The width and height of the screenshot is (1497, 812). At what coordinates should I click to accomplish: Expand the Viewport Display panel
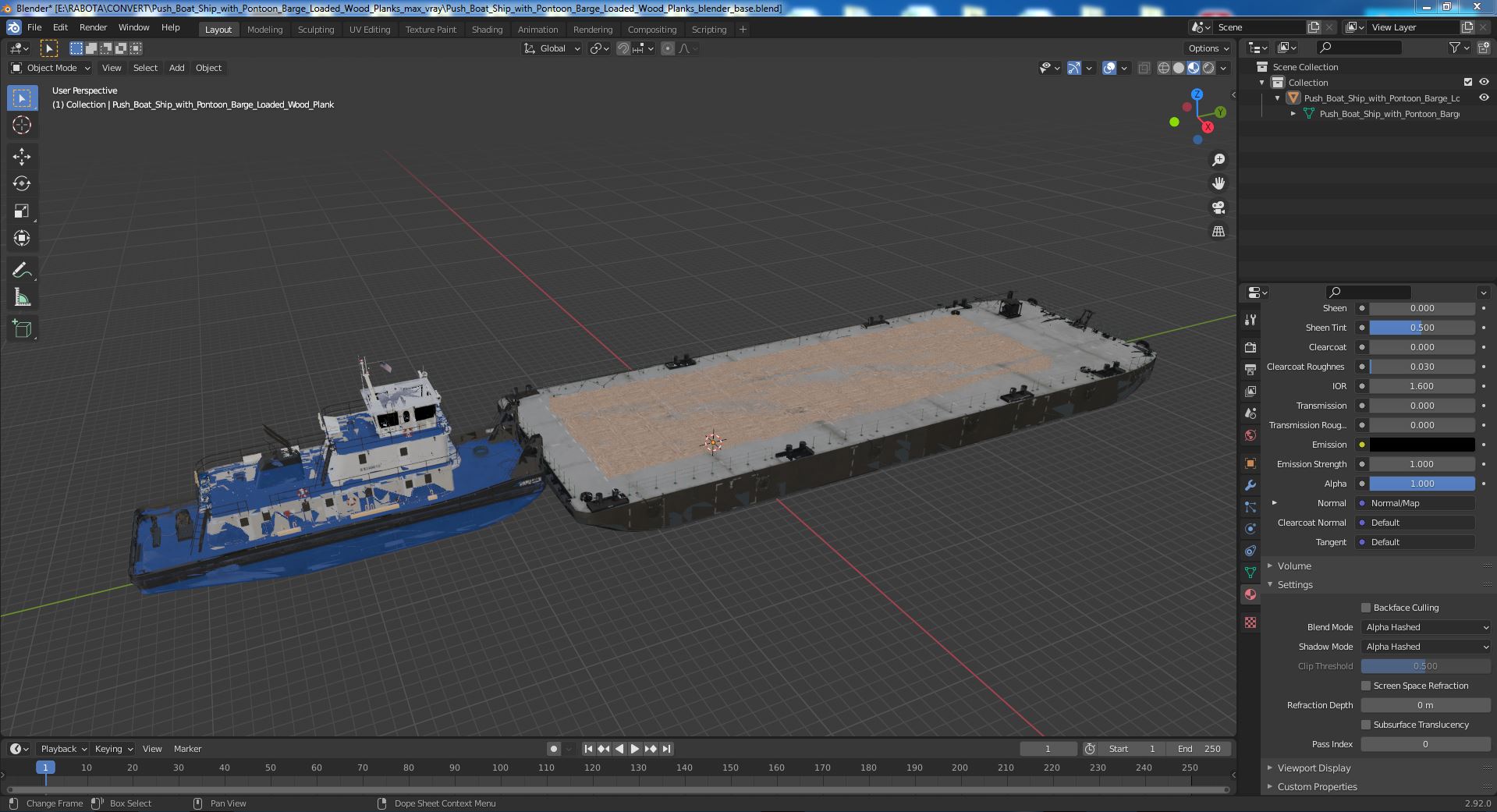1314,768
